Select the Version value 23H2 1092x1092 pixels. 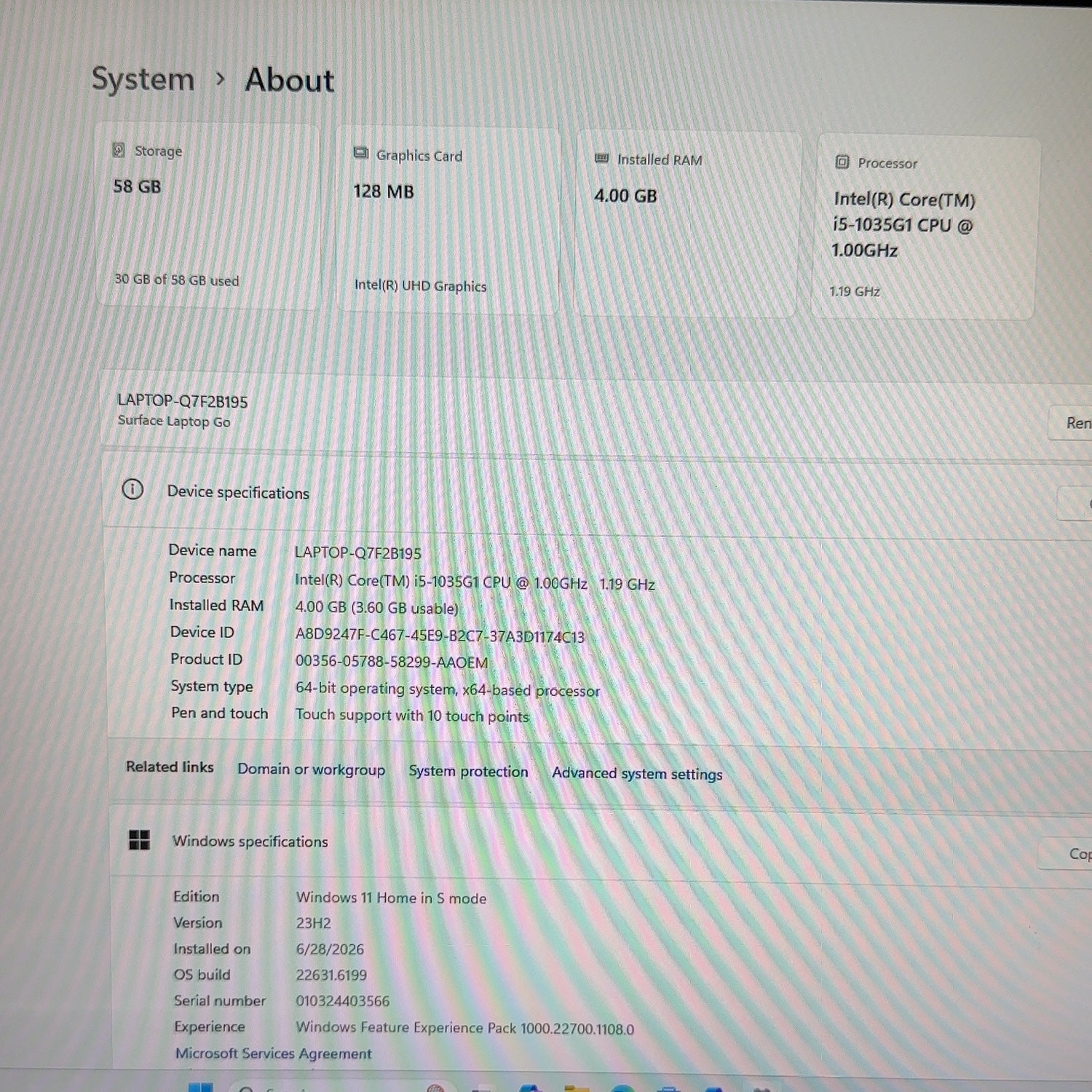pos(313,923)
